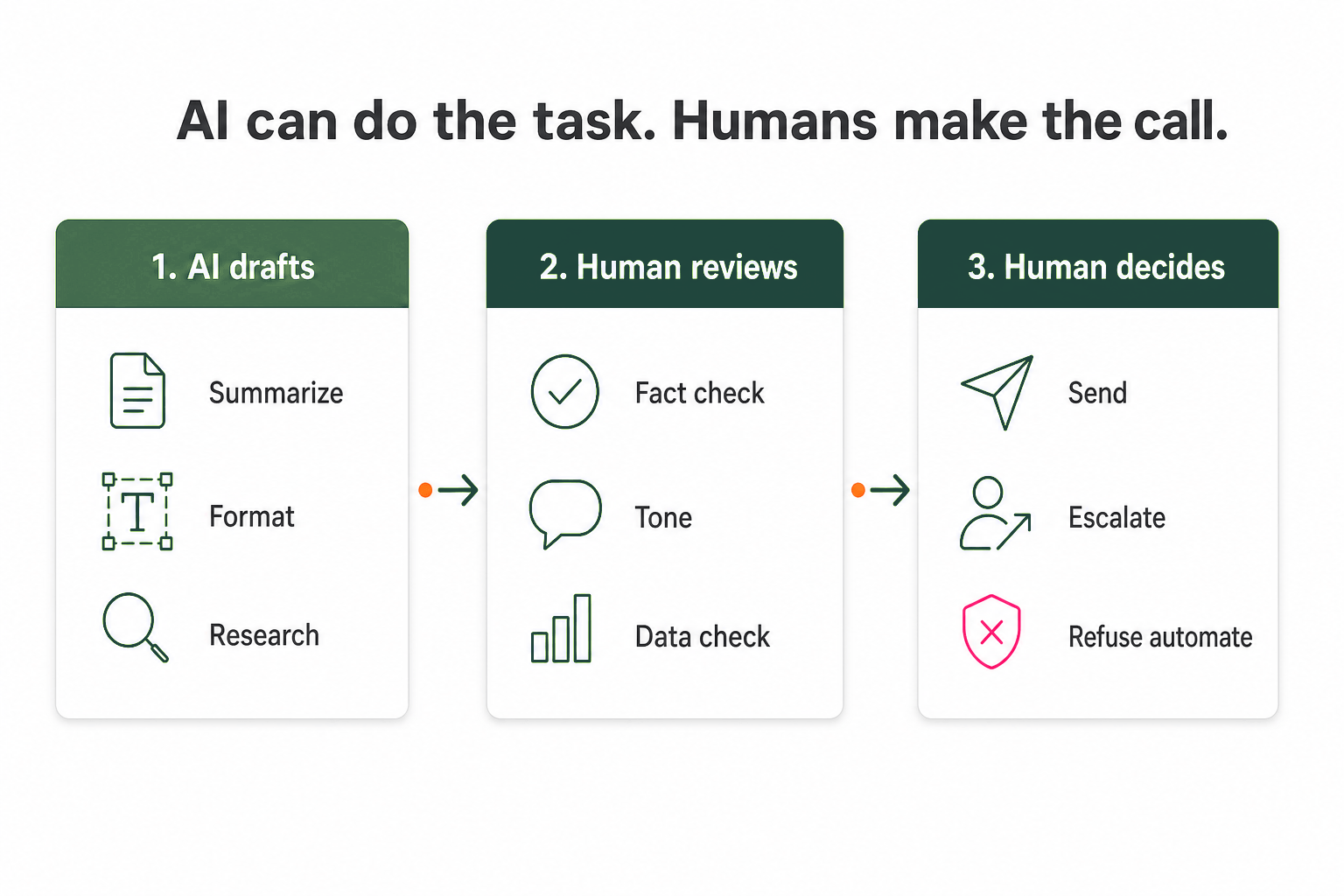Select the Tone speech bubble icon
This screenshot has width=1344, height=896.
565,513
